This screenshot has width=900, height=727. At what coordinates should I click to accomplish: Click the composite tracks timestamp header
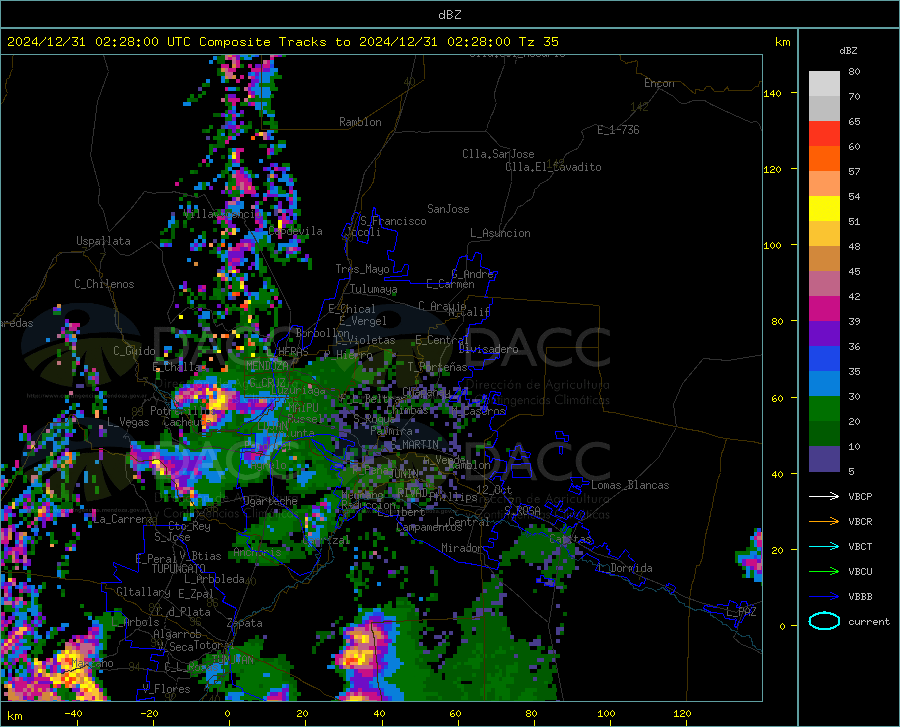[282, 42]
